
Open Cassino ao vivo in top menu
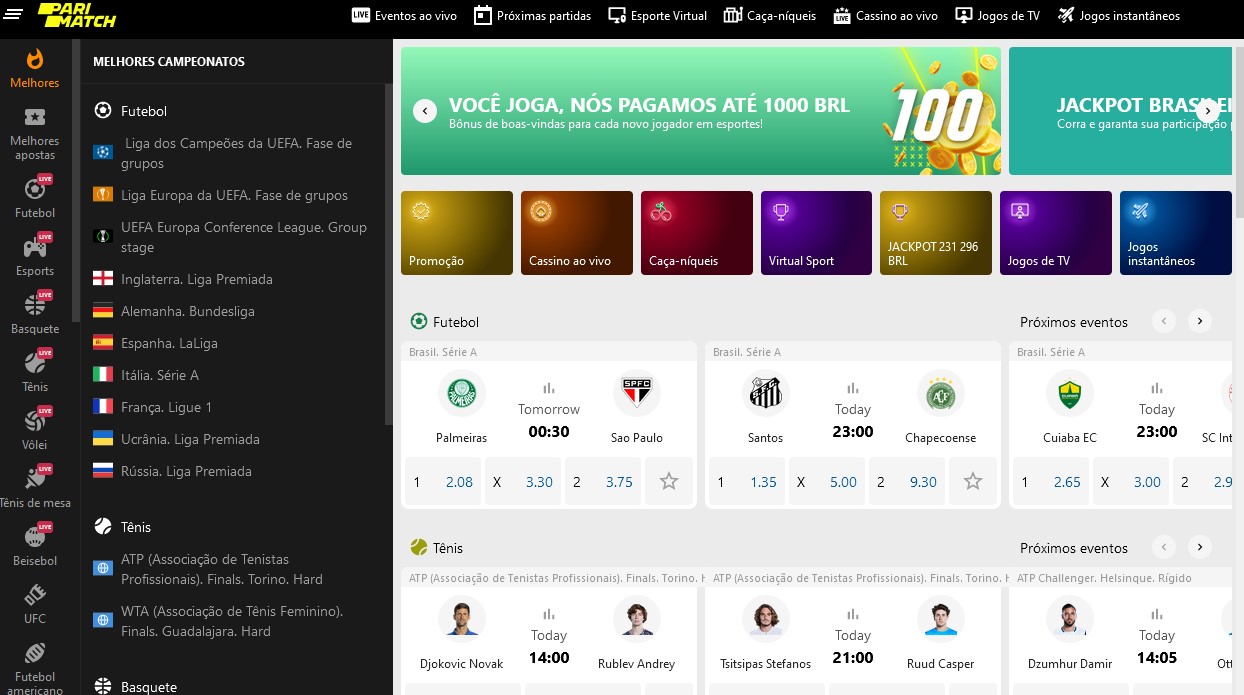tap(886, 15)
